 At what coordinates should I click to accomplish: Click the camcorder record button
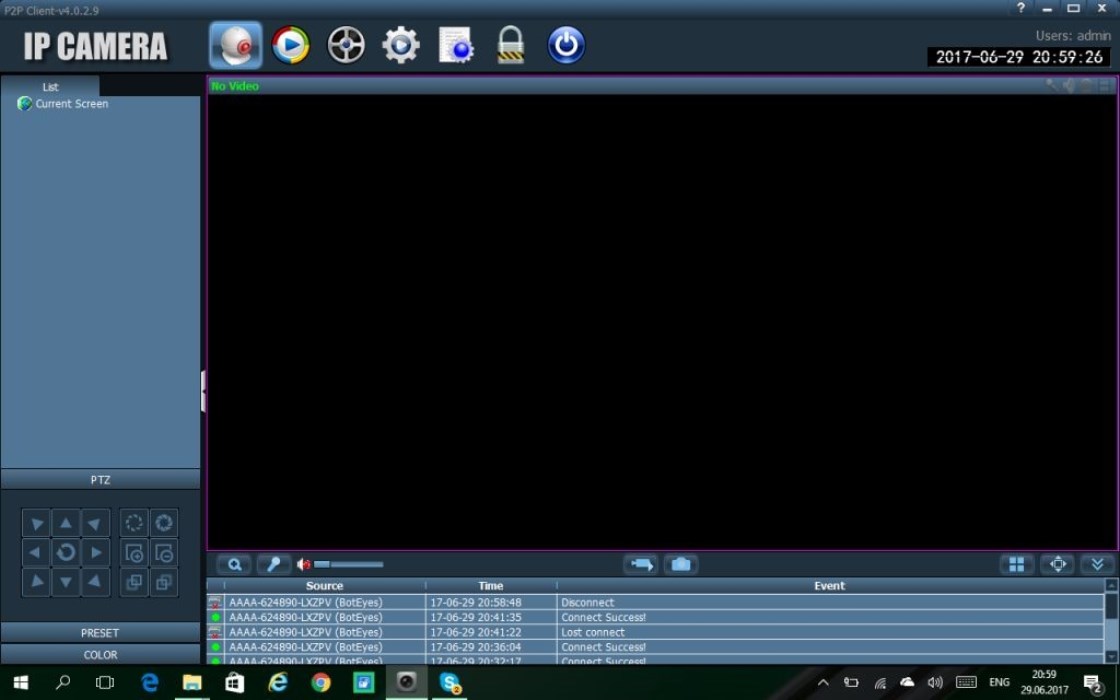[x=641, y=564]
